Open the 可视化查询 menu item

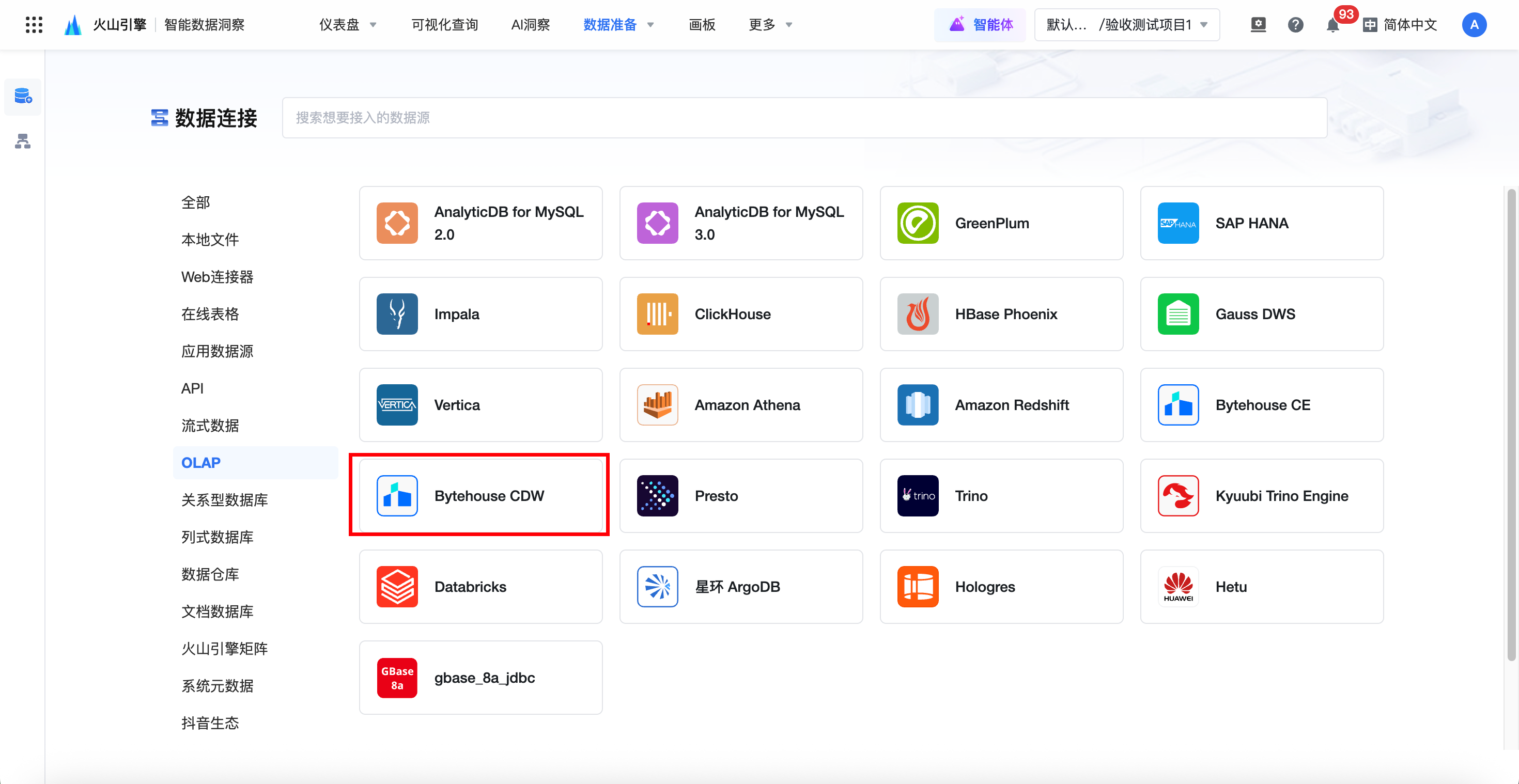pyautogui.click(x=445, y=25)
